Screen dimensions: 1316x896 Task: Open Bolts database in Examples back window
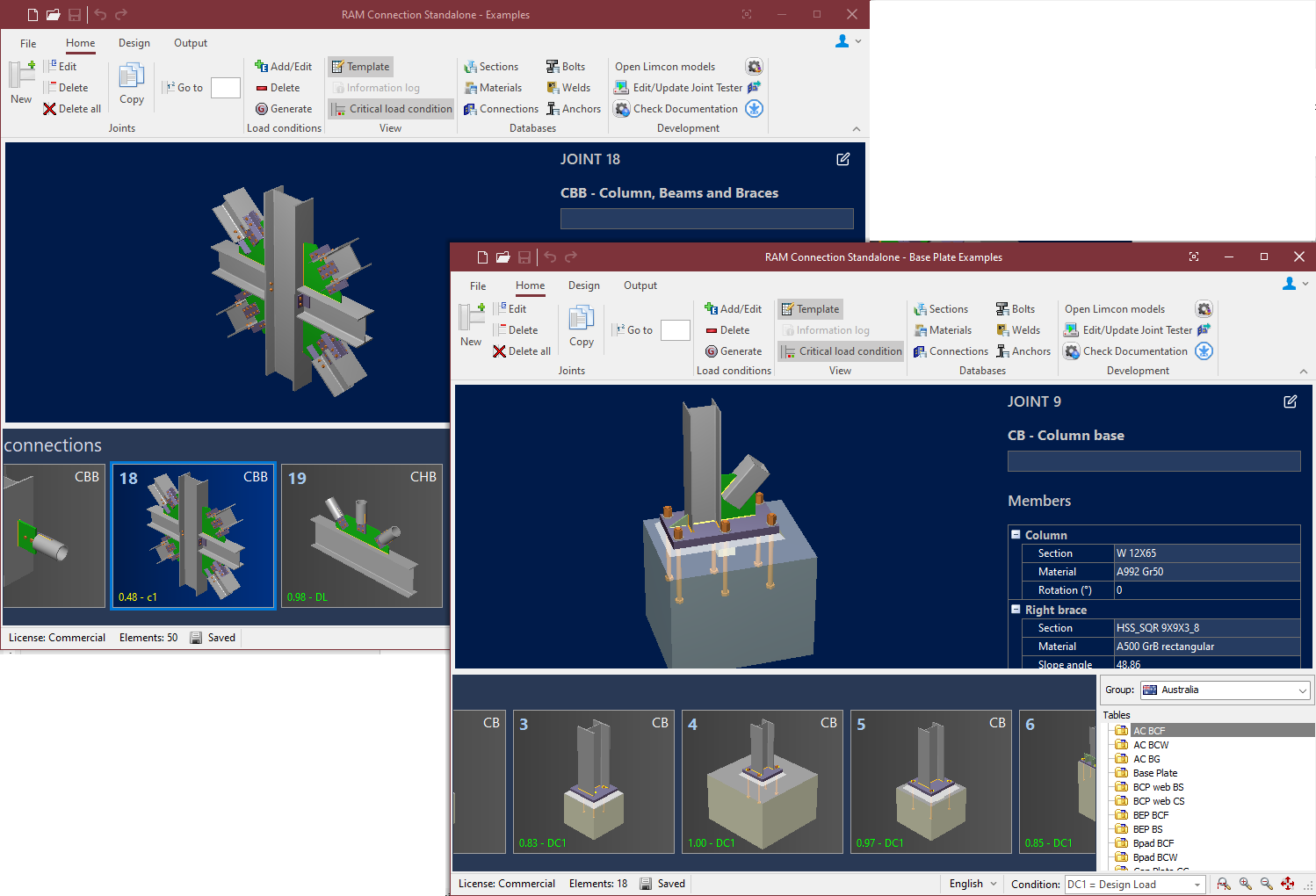pyautogui.click(x=565, y=67)
